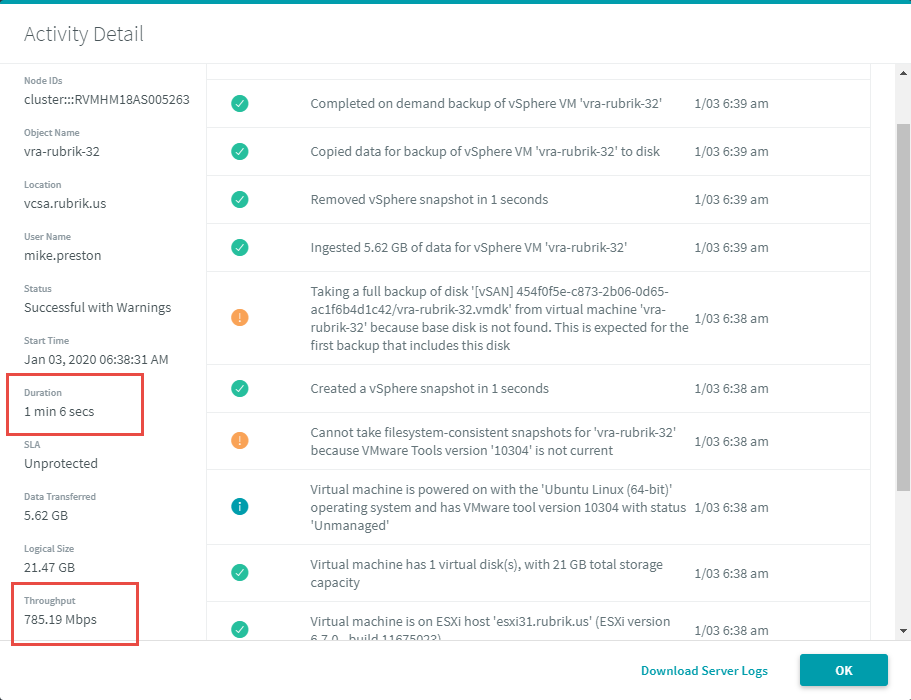Click the 'Download Server Logs' link
Image resolution: width=911 pixels, height=700 pixels.
(x=704, y=670)
